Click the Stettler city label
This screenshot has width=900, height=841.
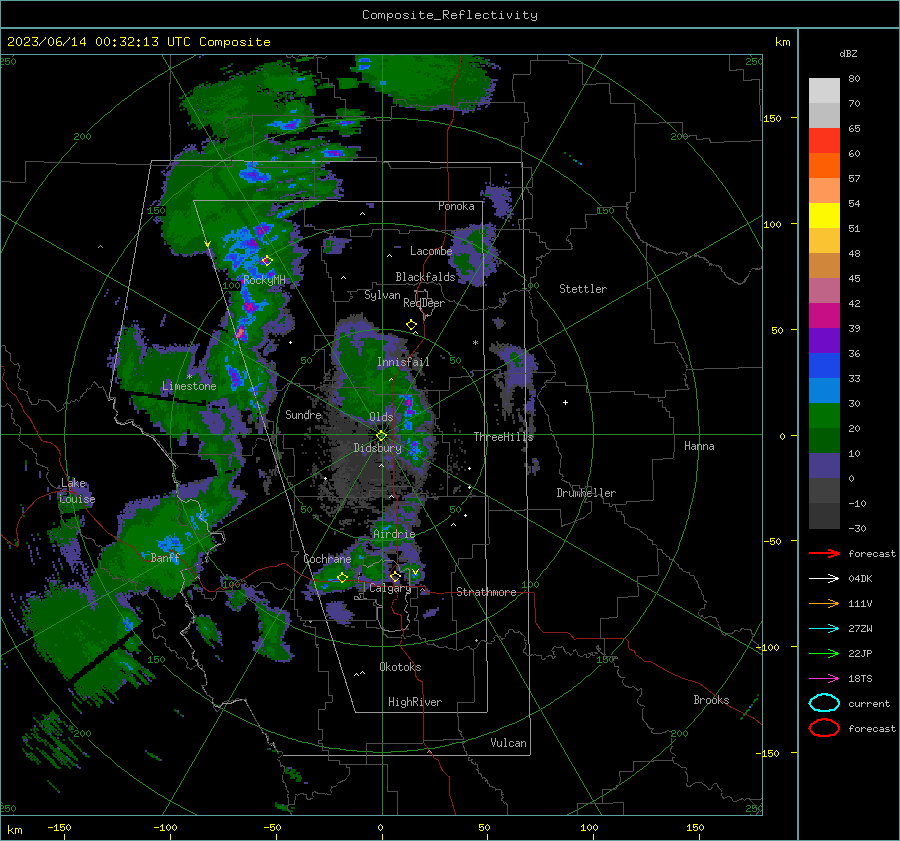pyautogui.click(x=583, y=289)
